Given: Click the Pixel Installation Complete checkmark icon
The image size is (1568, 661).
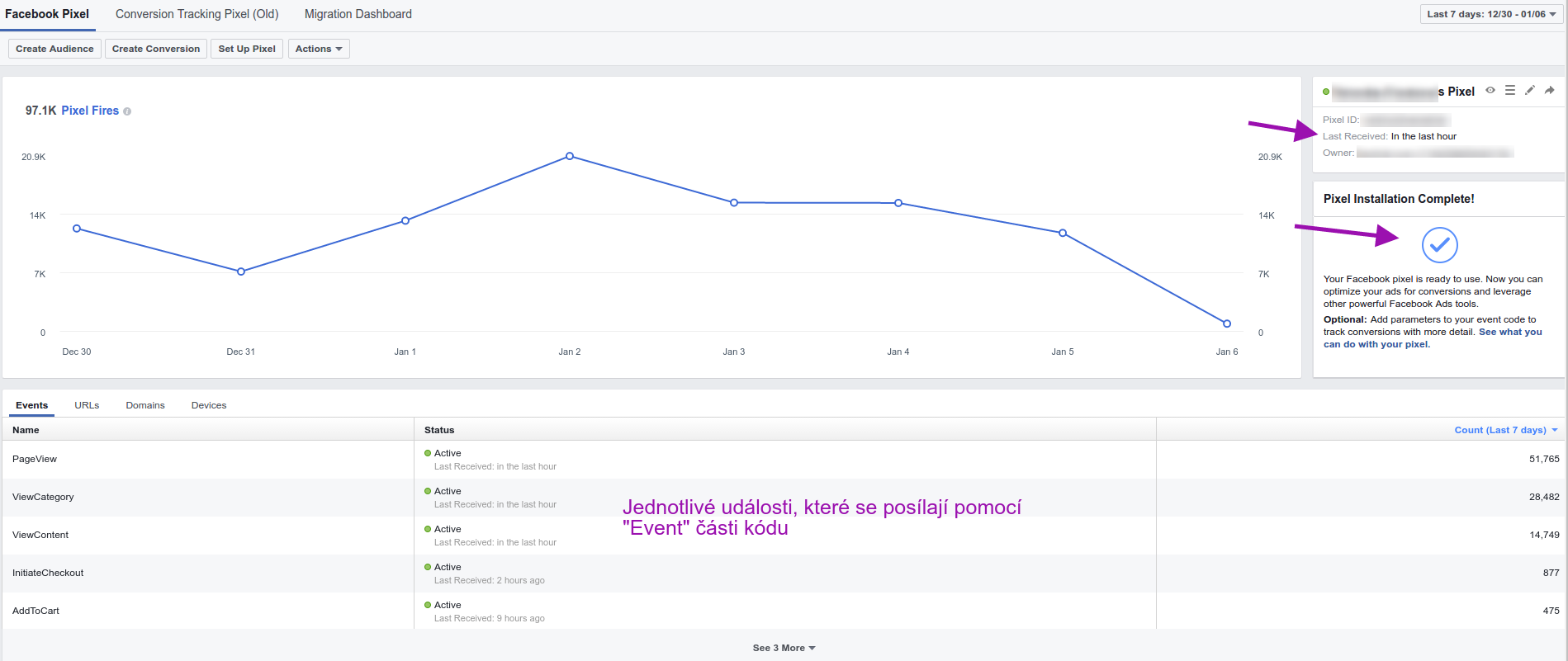Looking at the screenshot, I should pos(1439,244).
